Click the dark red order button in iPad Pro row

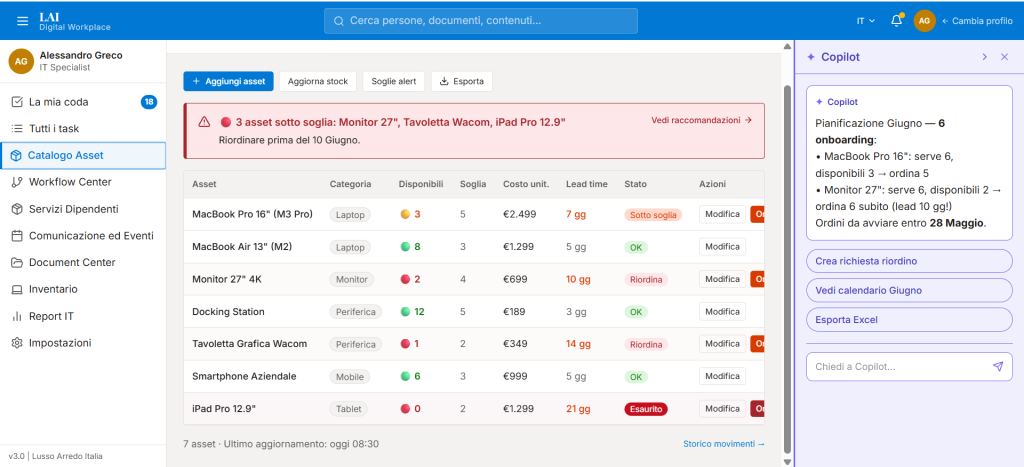[758, 409]
